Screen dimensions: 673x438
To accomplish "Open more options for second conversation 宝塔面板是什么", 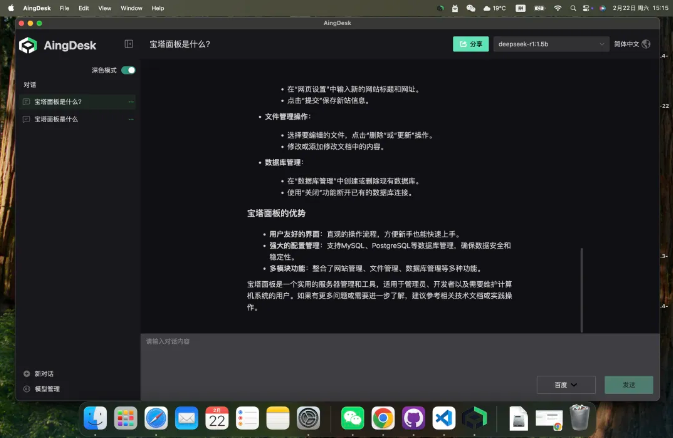I will 131,119.
